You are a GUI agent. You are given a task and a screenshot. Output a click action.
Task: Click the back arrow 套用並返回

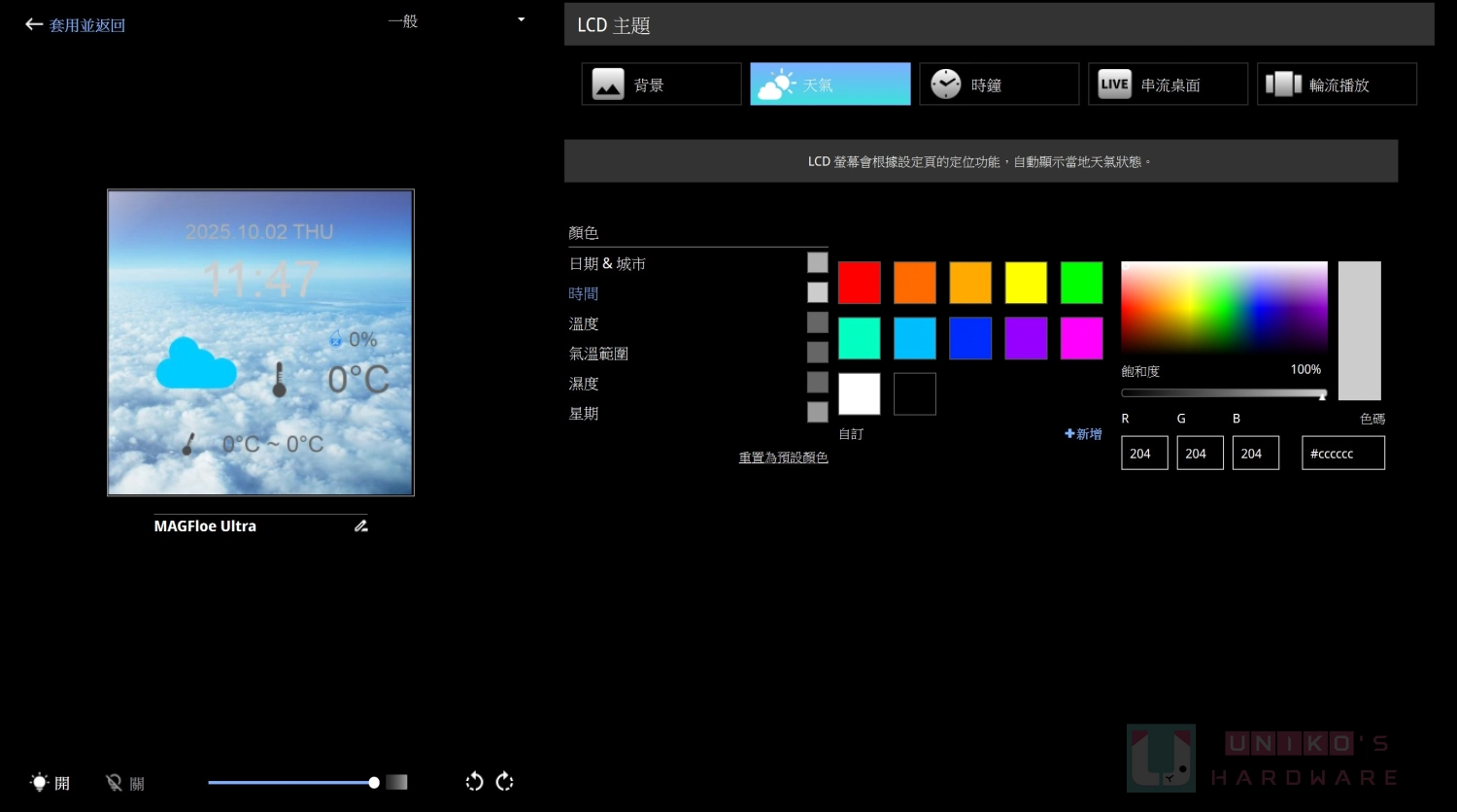35,25
